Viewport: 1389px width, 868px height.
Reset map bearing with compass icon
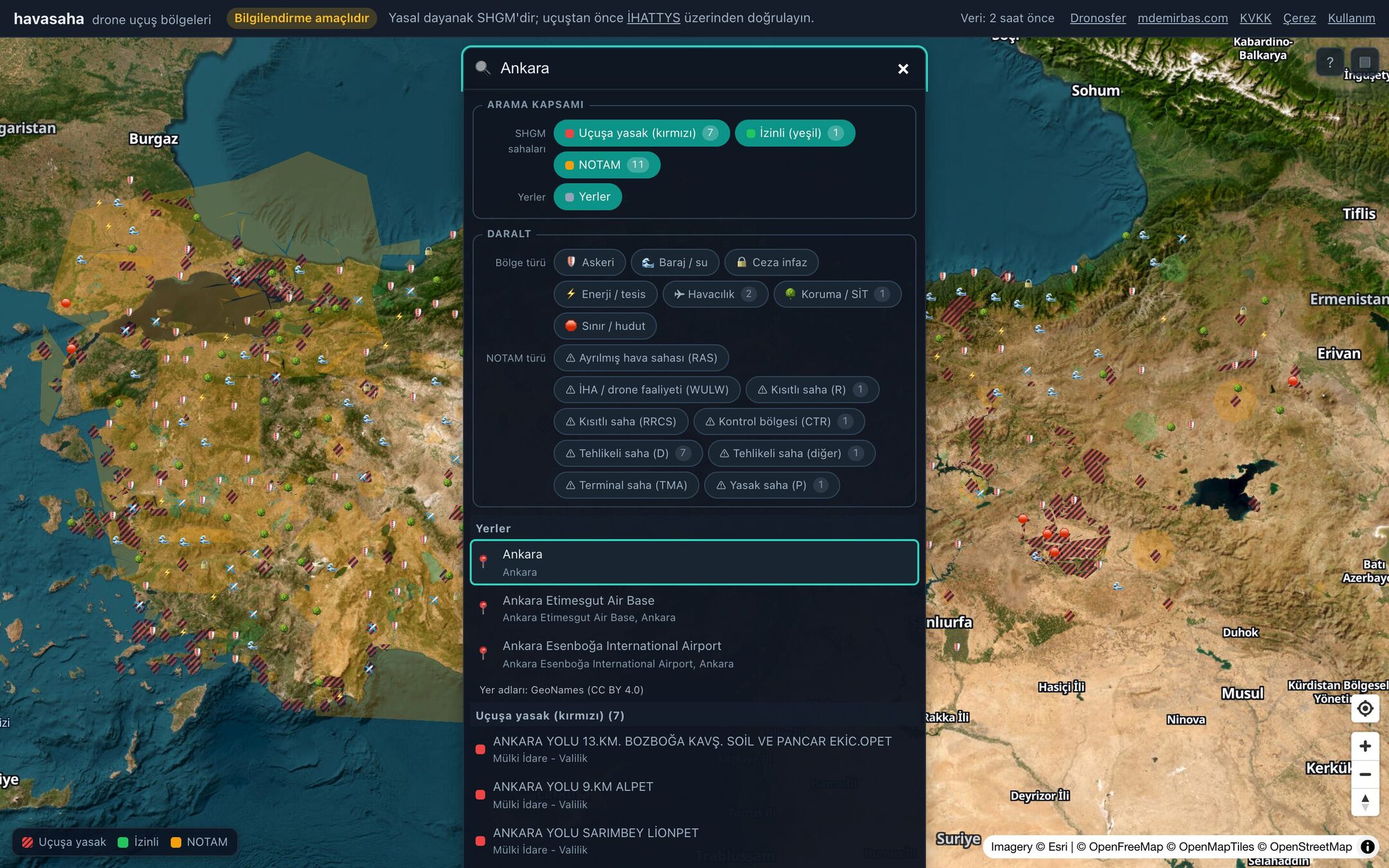coord(1365,802)
